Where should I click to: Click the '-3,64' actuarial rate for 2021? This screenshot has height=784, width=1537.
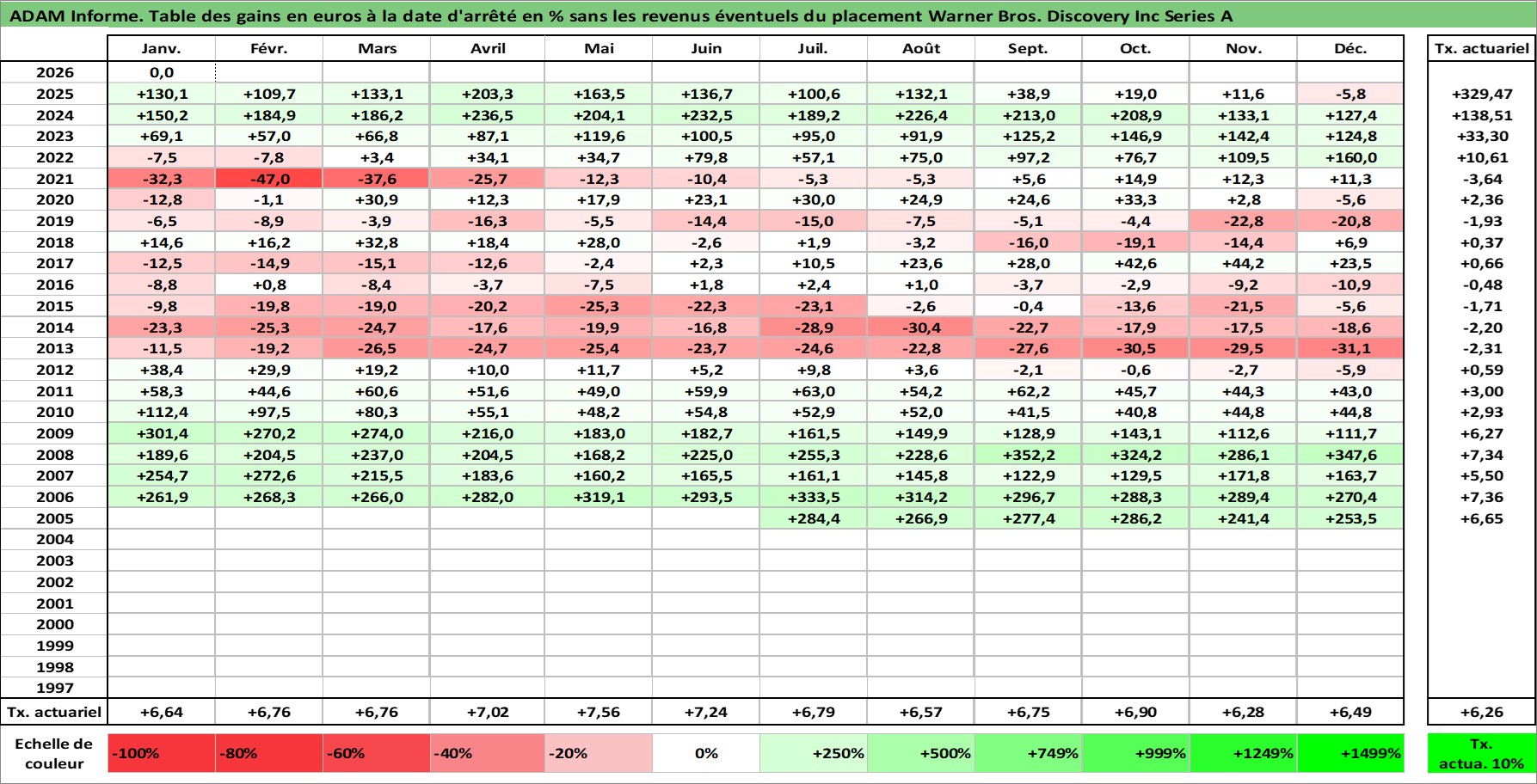(x=1481, y=179)
